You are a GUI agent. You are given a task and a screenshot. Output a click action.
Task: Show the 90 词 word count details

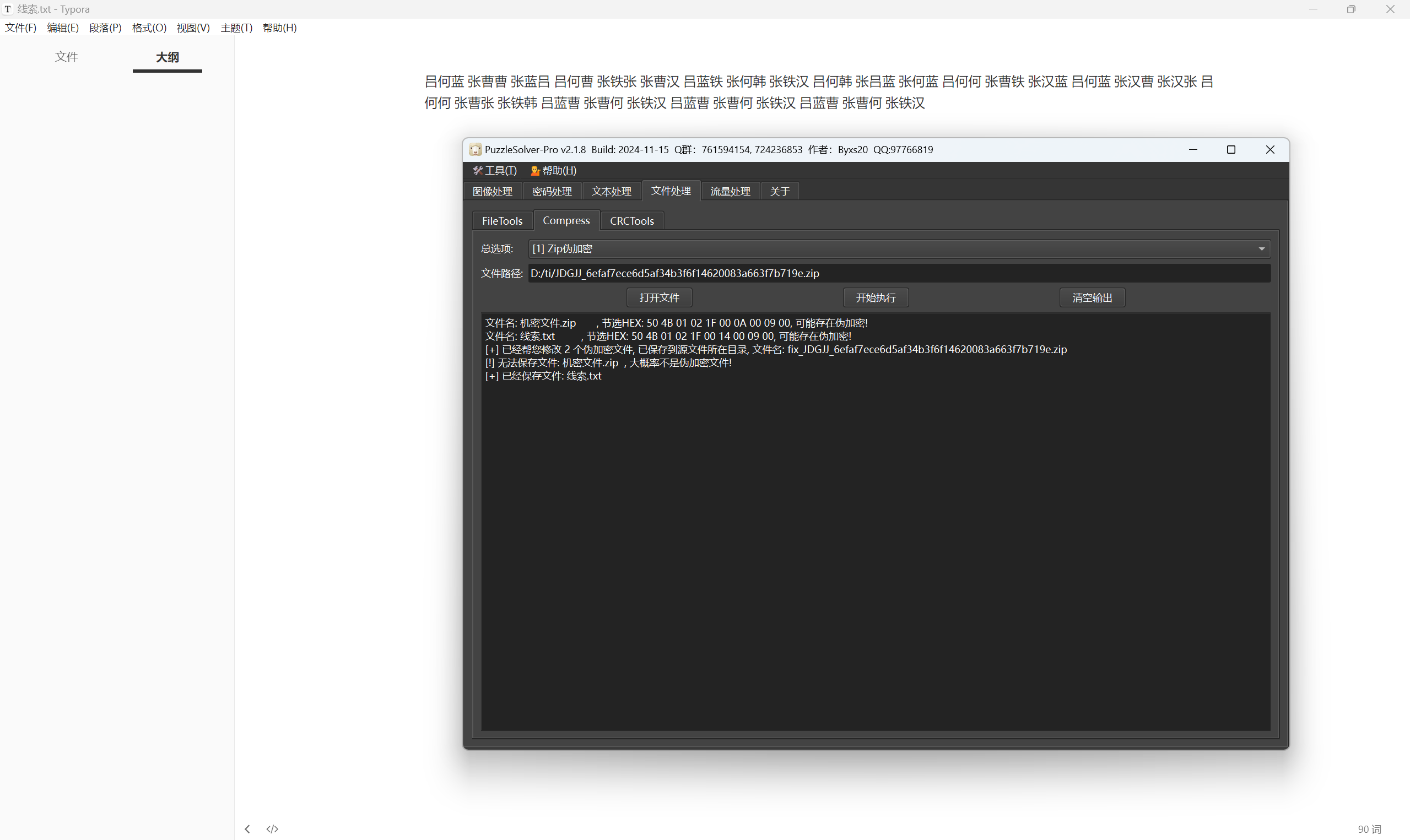pos(1369,828)
